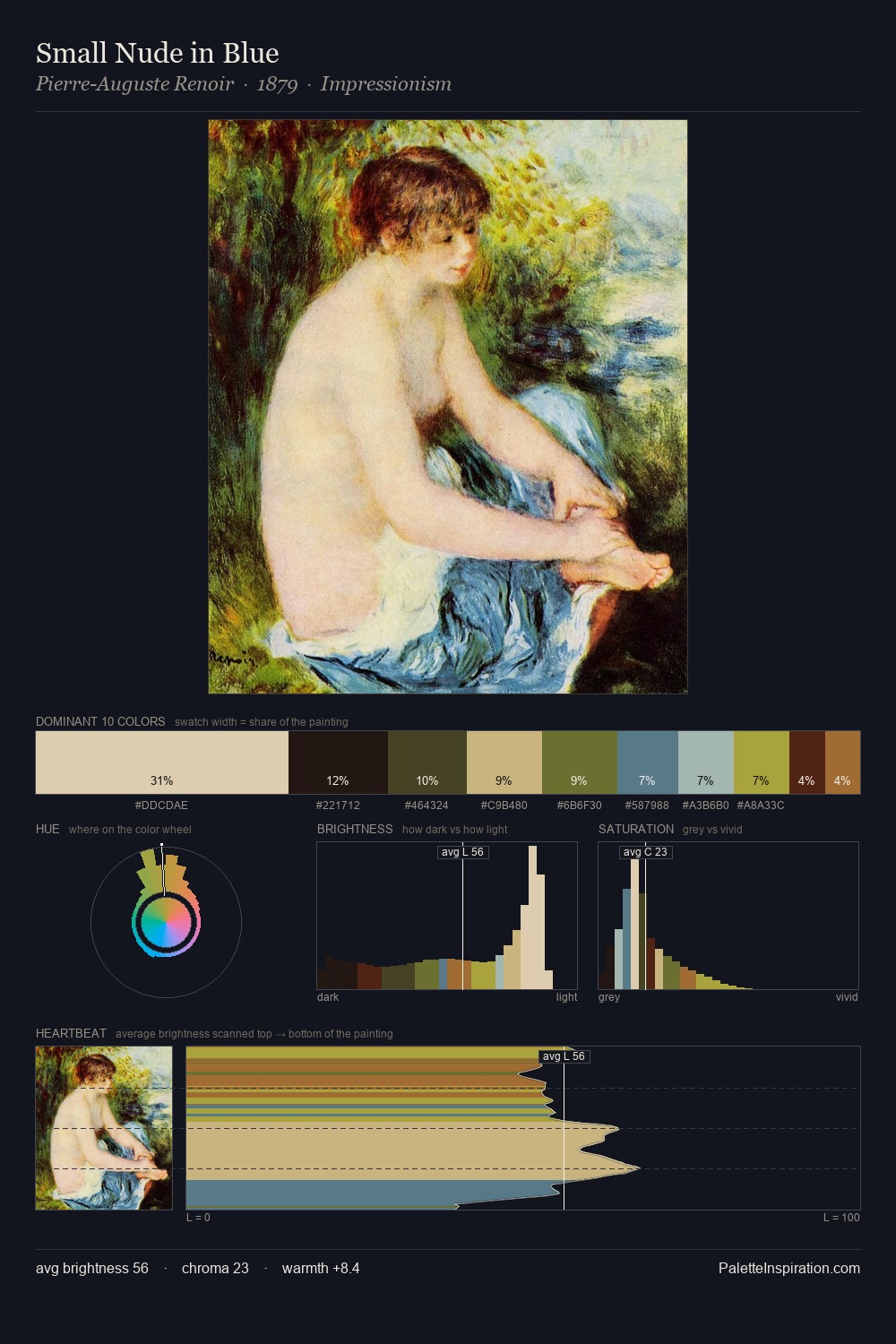The image size is (896, 1344).
Task: Visit PaletteInspiration.com link
Action: (789, 1268)
